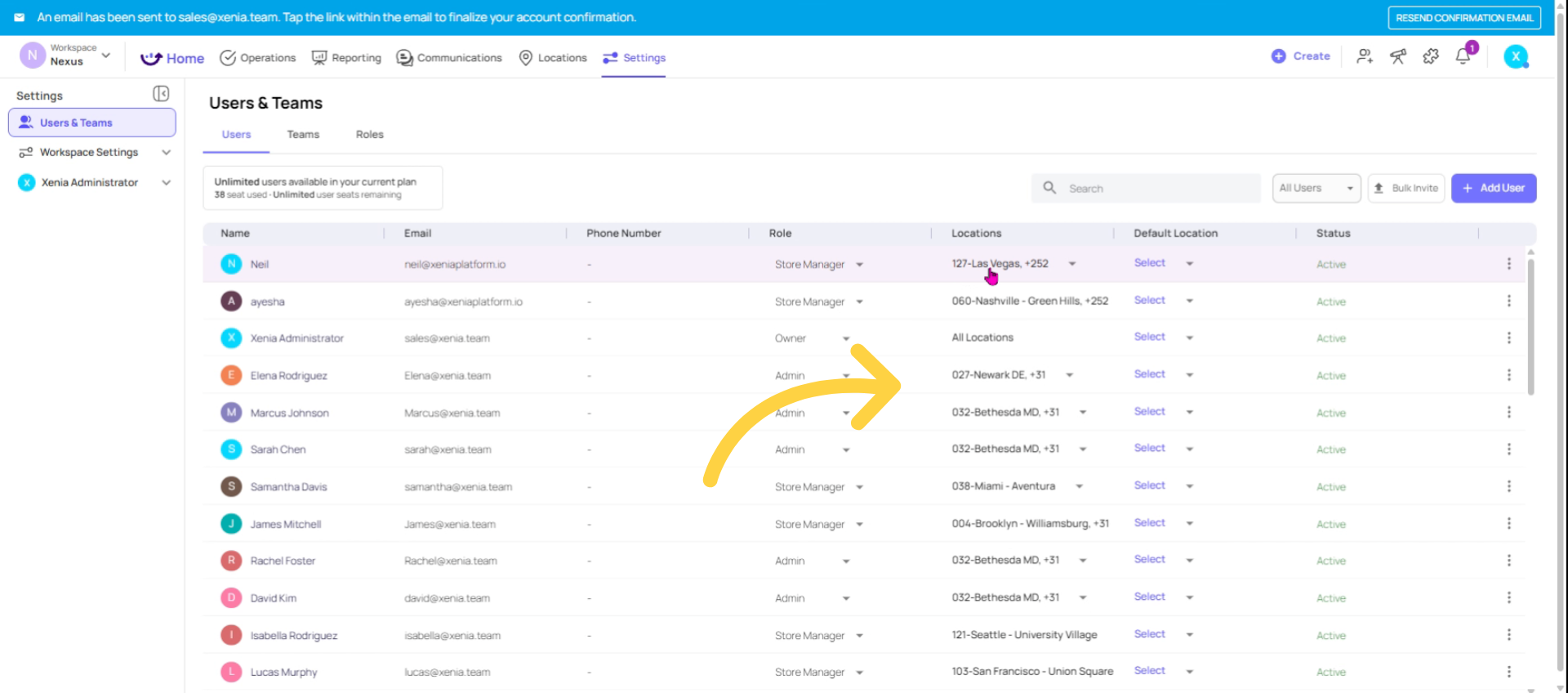
Task: Open Marcus Johnson row three-dot menu
Action: (x=1508, y=412)
